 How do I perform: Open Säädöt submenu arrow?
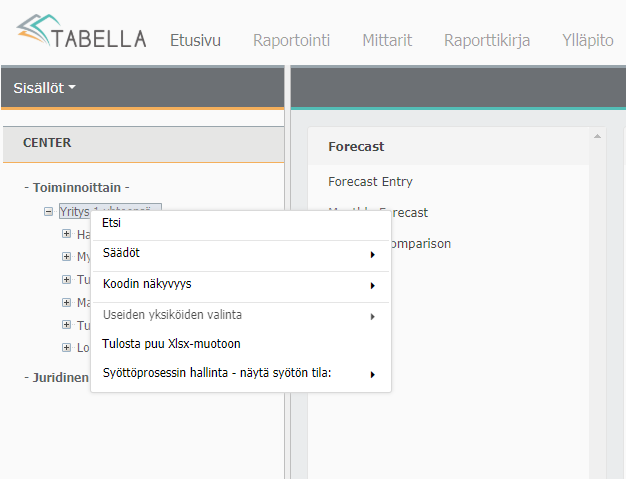click(372, 254)
